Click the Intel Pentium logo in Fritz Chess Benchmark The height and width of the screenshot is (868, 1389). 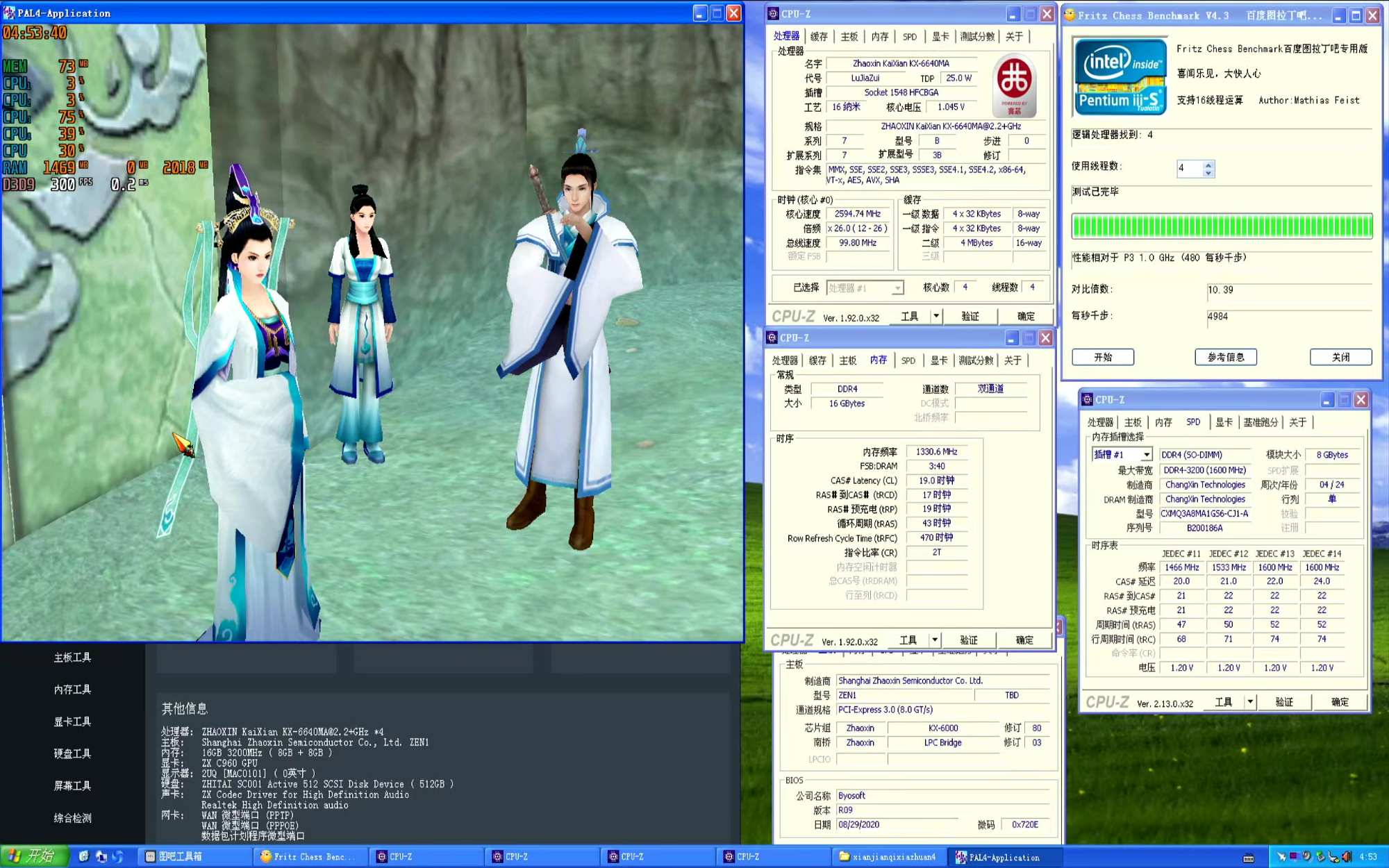[x=1120, y=76]
